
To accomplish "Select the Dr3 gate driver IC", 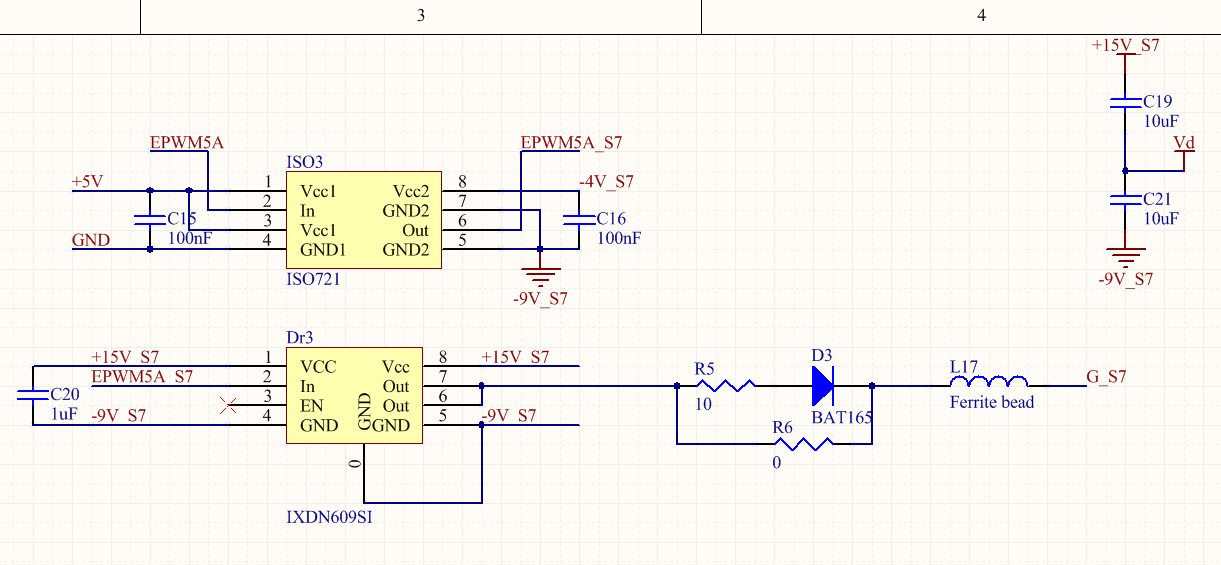I will pyautogui.click(x=354, y=396).
